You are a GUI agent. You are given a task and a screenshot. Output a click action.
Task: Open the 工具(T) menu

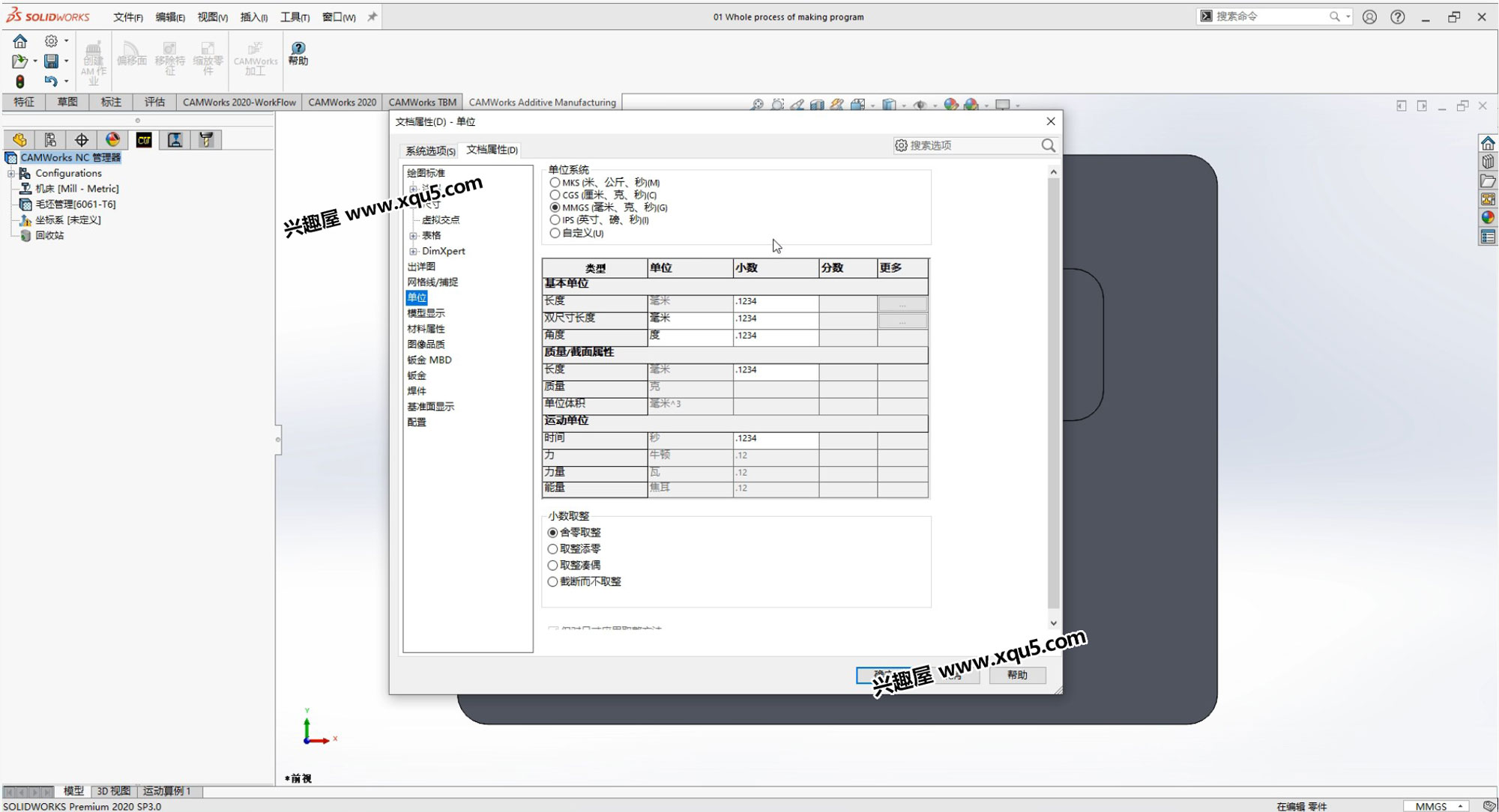point(295,16)
